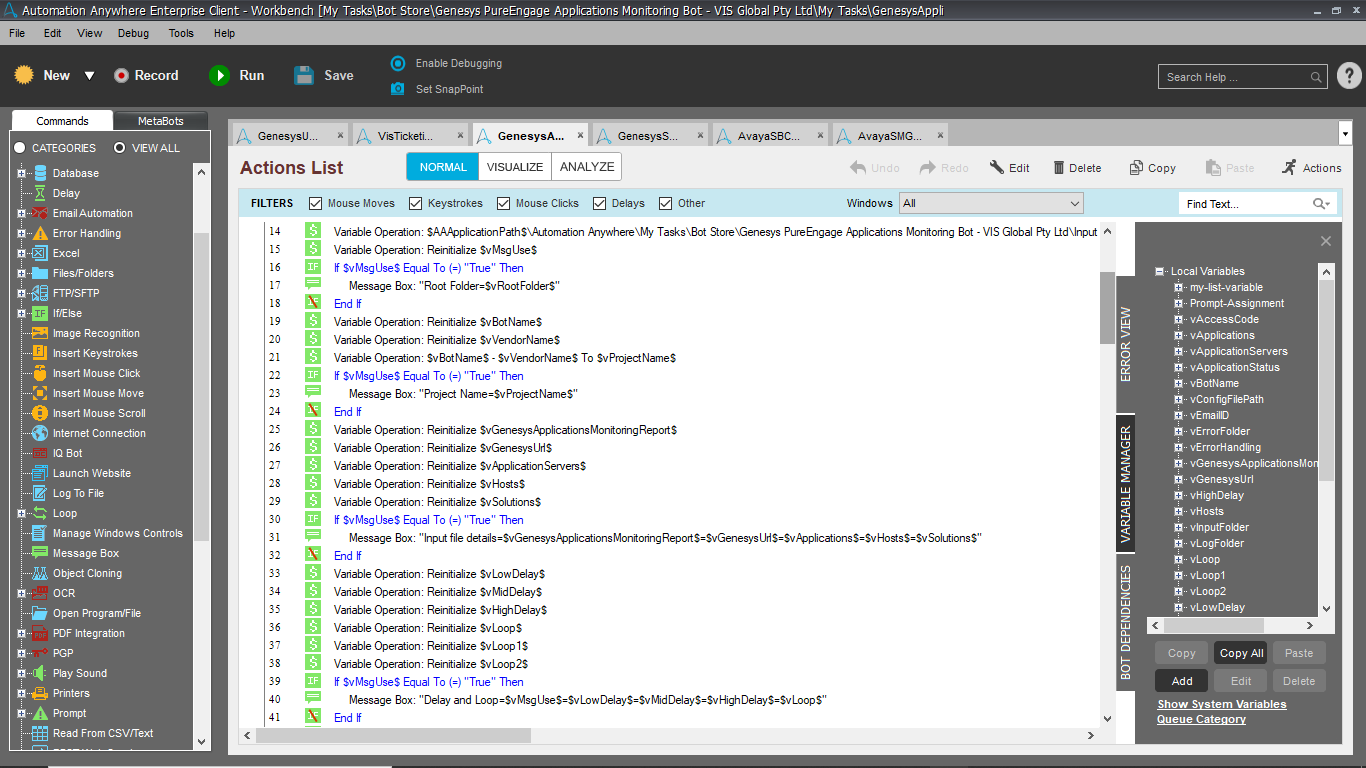Screen dimensions: 1366x768
Task: Click the Edit pencil icon in Actions List
Action: click(x=997, y=168)
